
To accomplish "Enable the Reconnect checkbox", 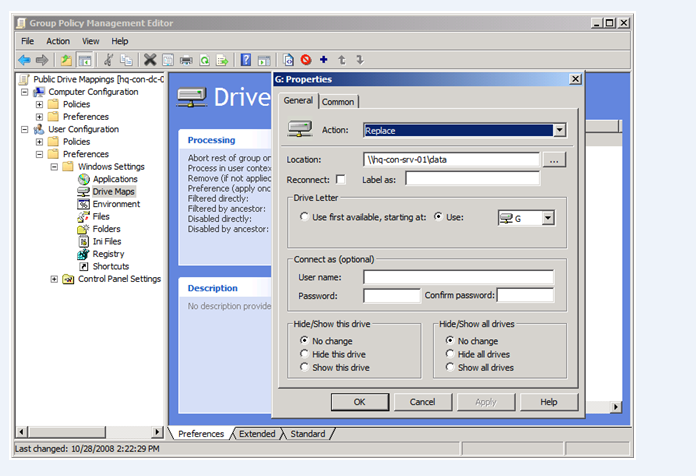I will (x=341, y=179).
